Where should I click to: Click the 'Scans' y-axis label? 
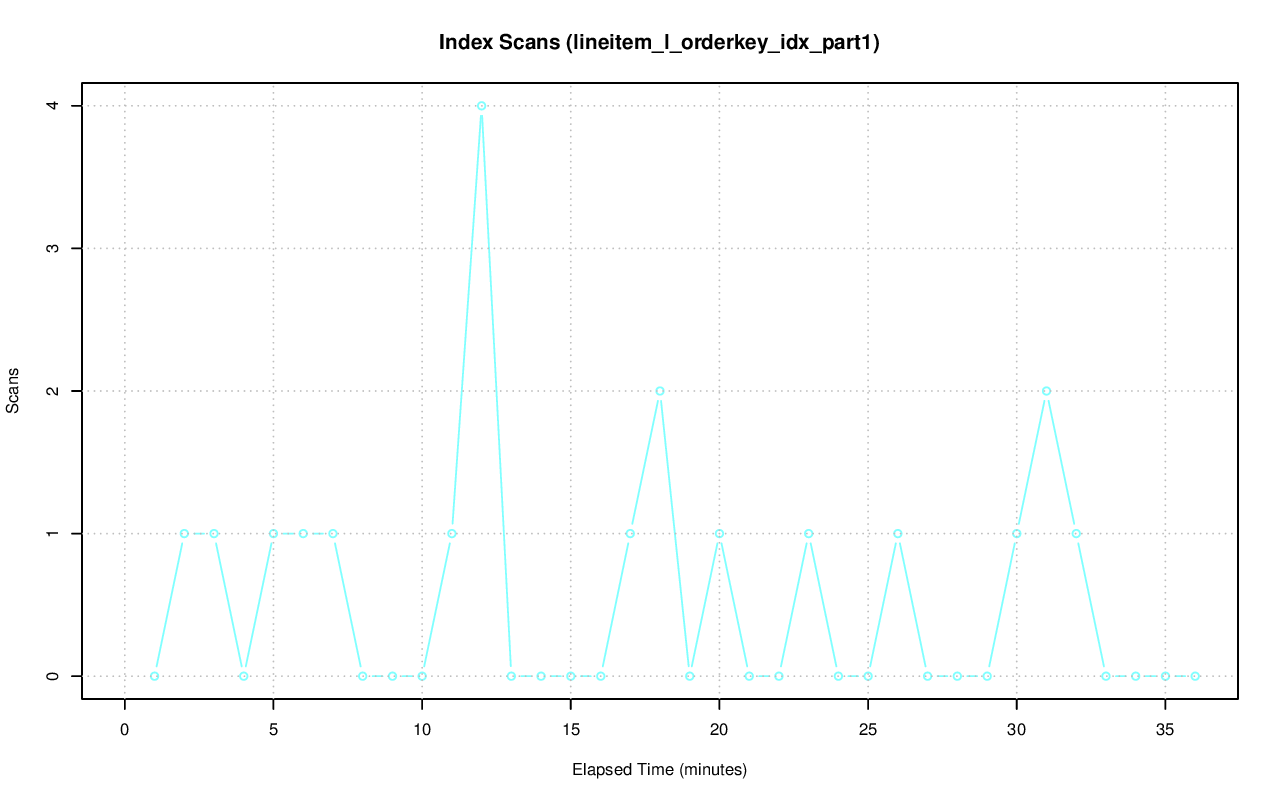pyautogui.click(x=13, y=390)
